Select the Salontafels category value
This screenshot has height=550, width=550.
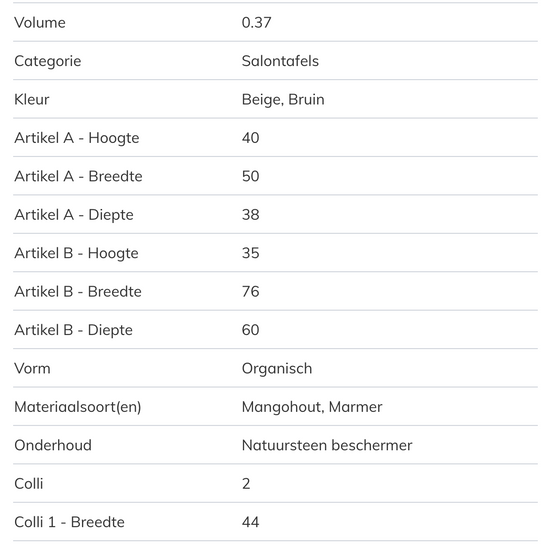(x=280, y=61)
